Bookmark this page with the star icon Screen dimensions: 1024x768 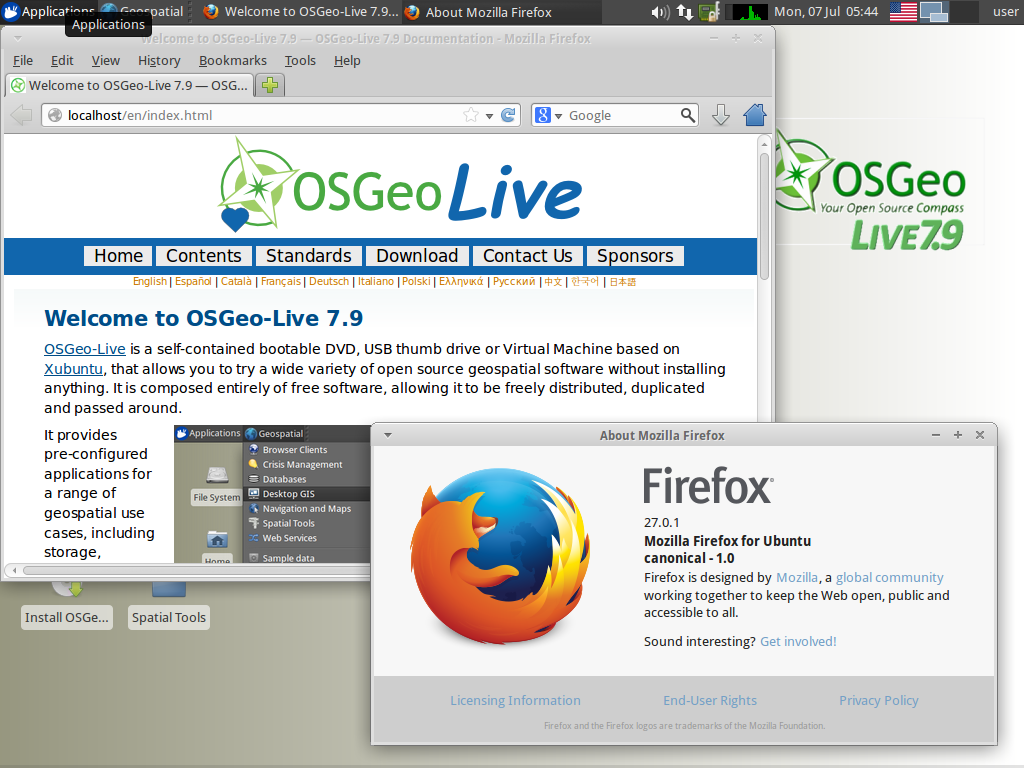[x=470, y=116]
